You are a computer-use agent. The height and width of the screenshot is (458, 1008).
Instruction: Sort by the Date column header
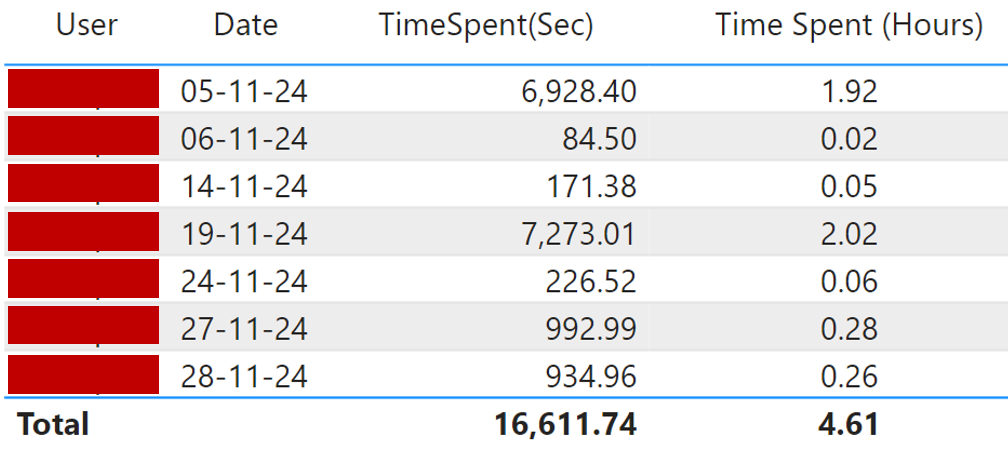246,26
